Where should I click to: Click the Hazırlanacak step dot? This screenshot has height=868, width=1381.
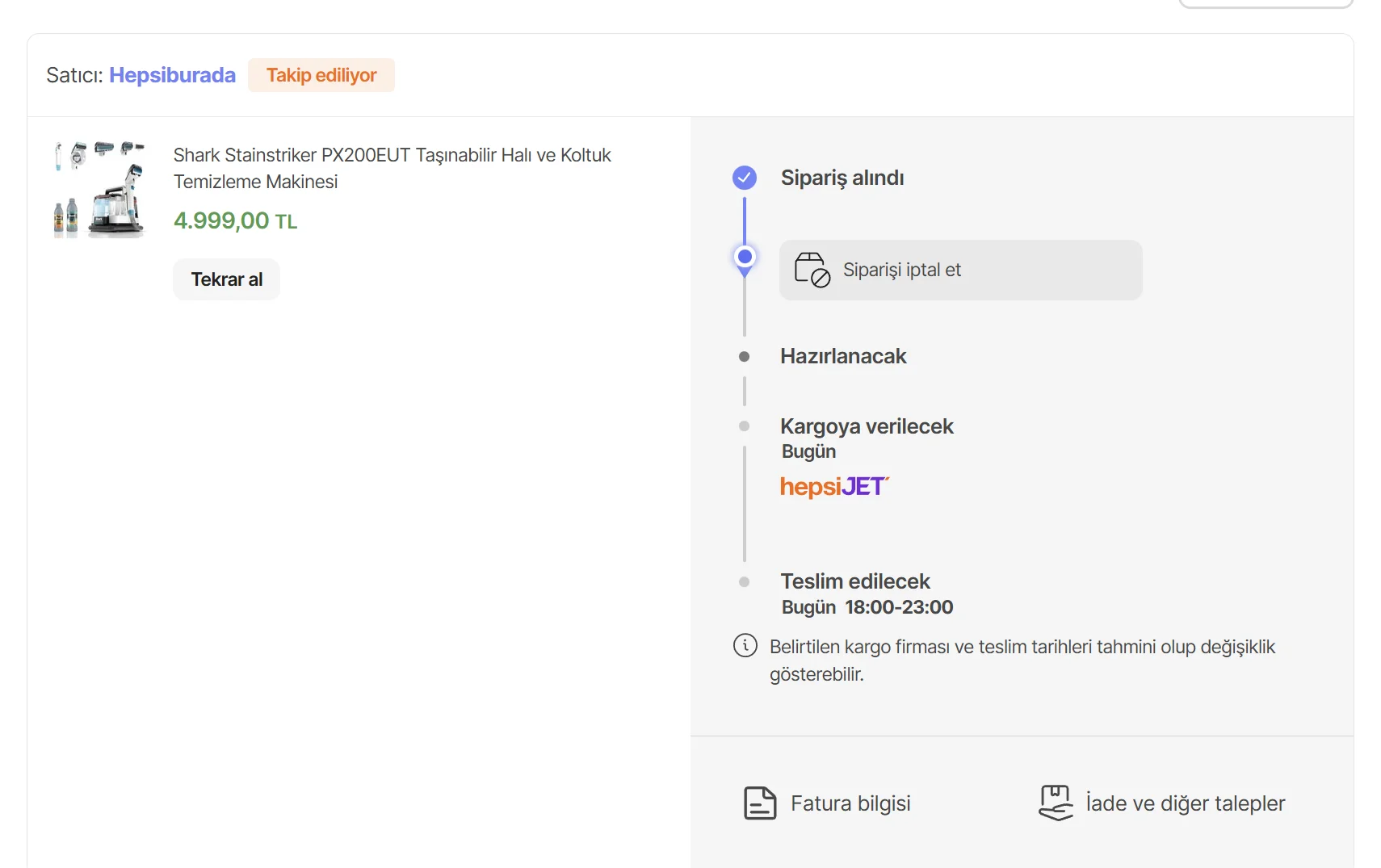tap(745, 357)
